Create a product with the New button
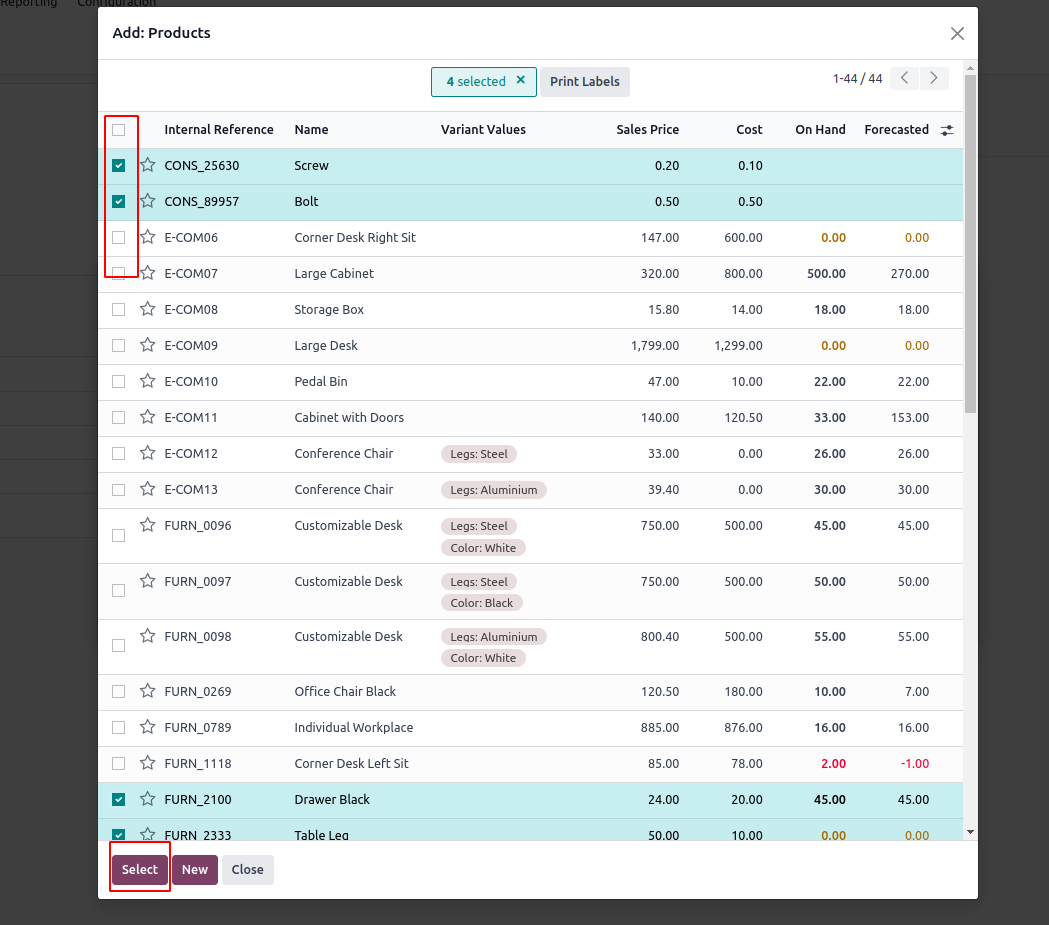This screenshot has width=1049, height=925. (195, 869)
